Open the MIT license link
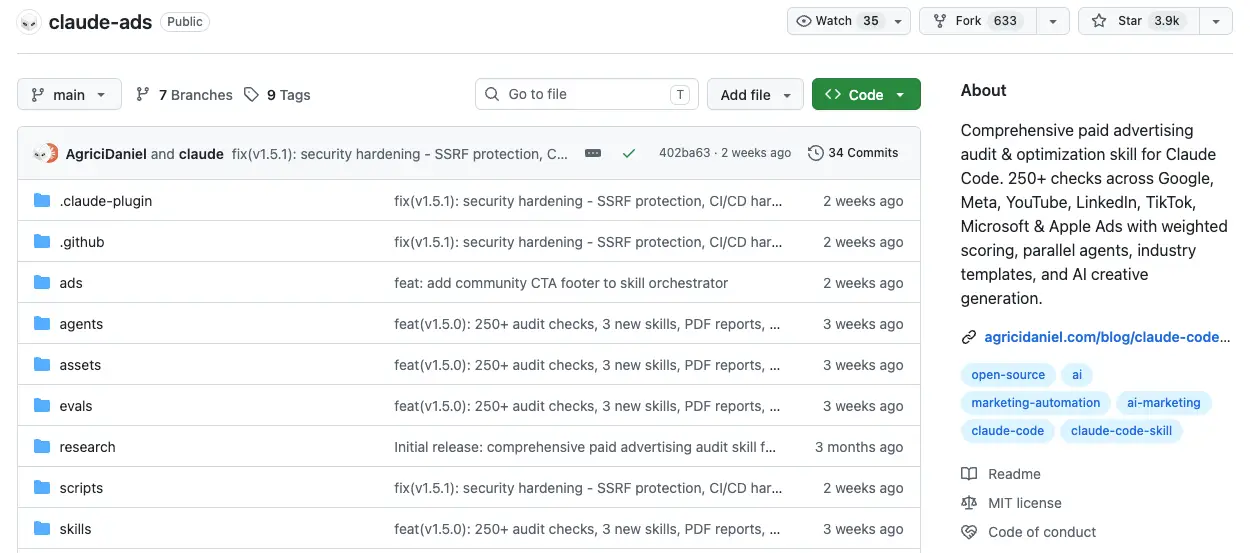Viewport: 1250px width, 553px height. pyautogui.click(x=1025, y=503)
